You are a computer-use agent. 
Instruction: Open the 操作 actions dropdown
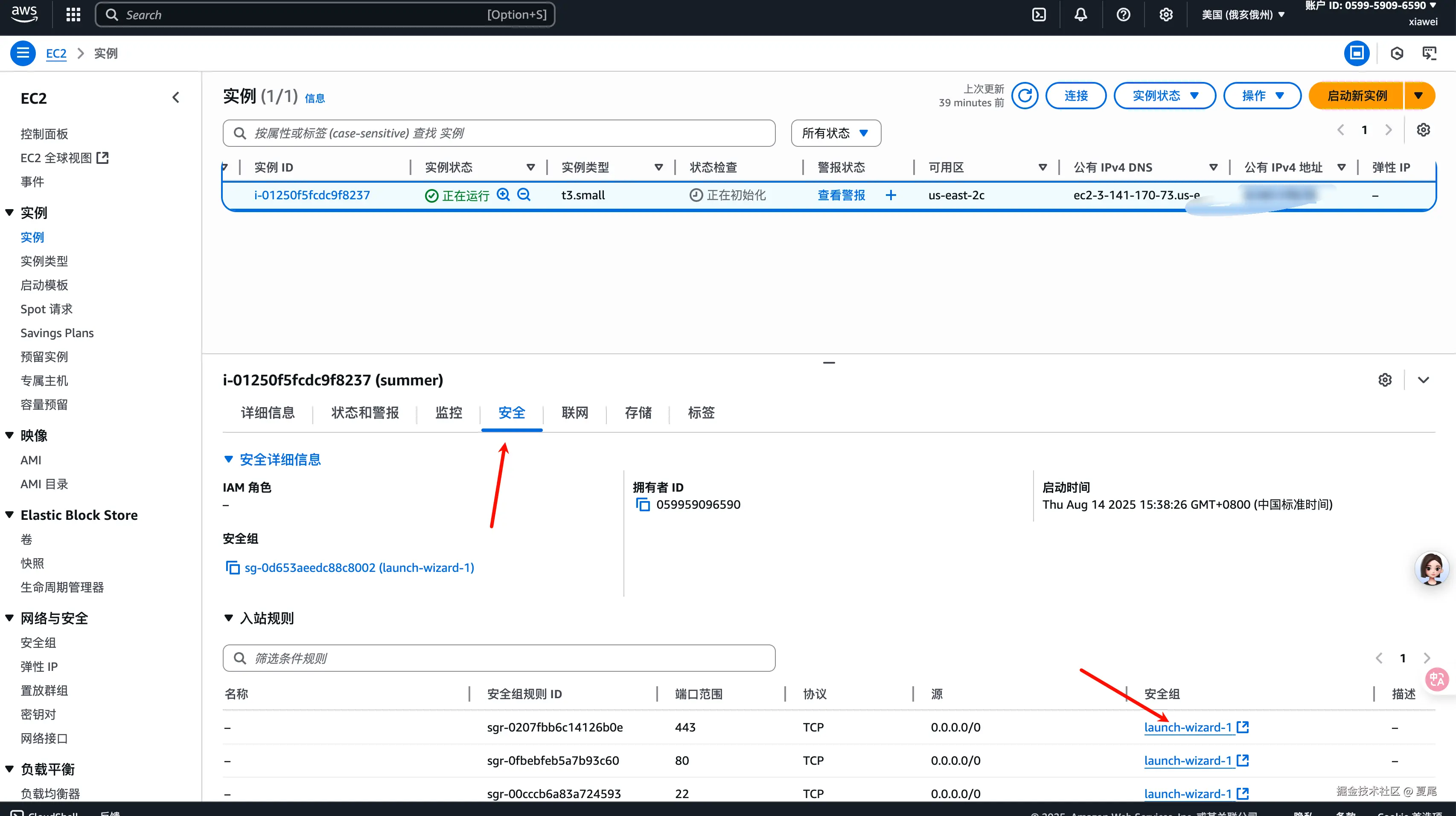coord(1262,96)
